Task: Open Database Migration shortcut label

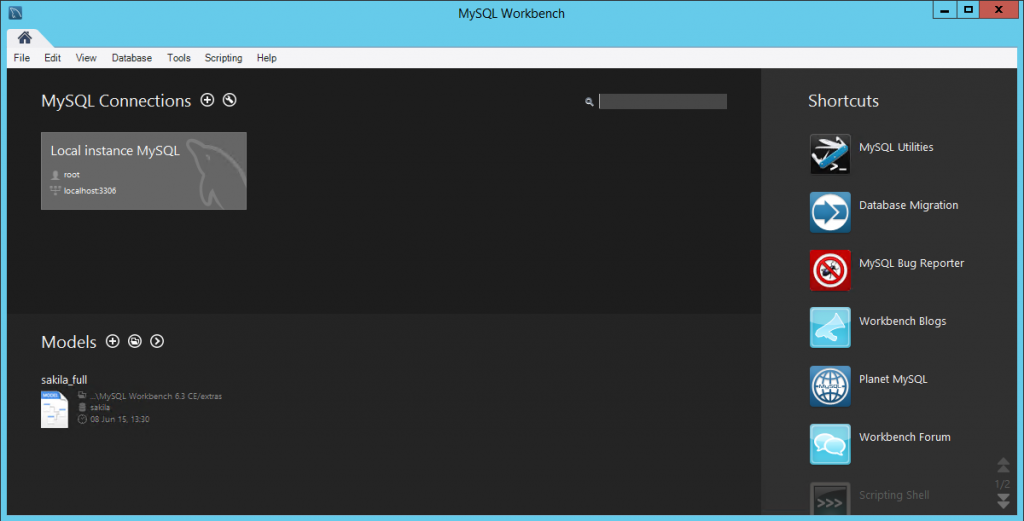Action: 908,206
